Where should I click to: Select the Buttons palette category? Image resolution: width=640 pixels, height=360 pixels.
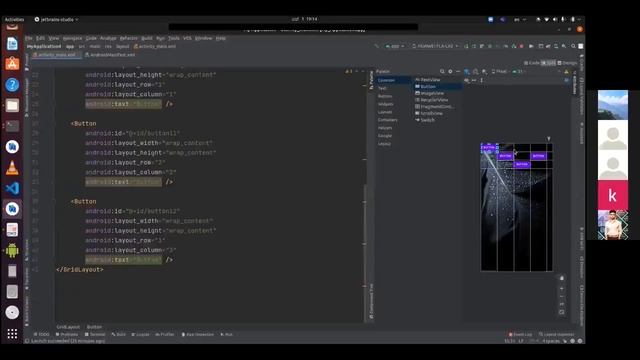(385, 96)
